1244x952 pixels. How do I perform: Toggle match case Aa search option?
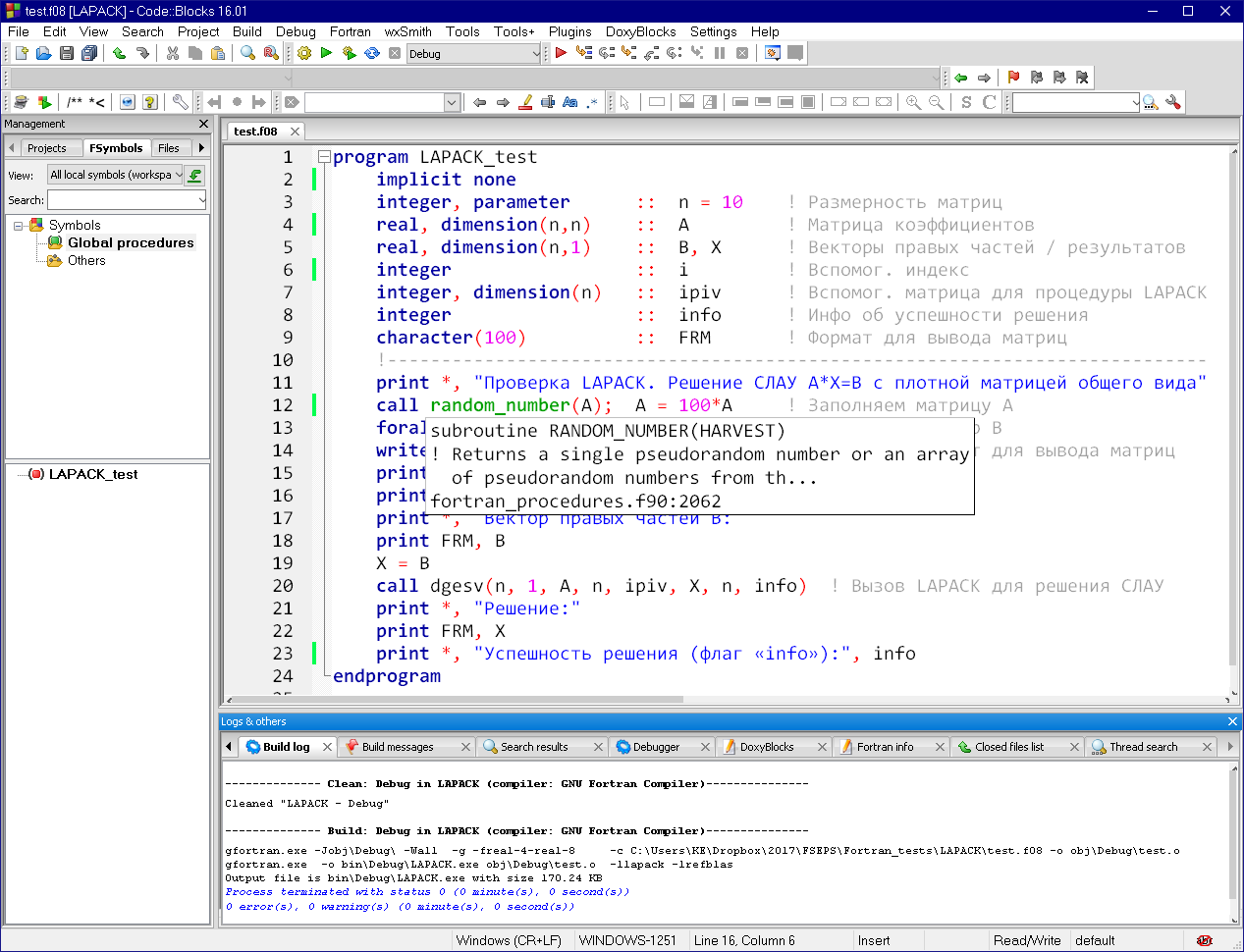[x=570, y=102]
